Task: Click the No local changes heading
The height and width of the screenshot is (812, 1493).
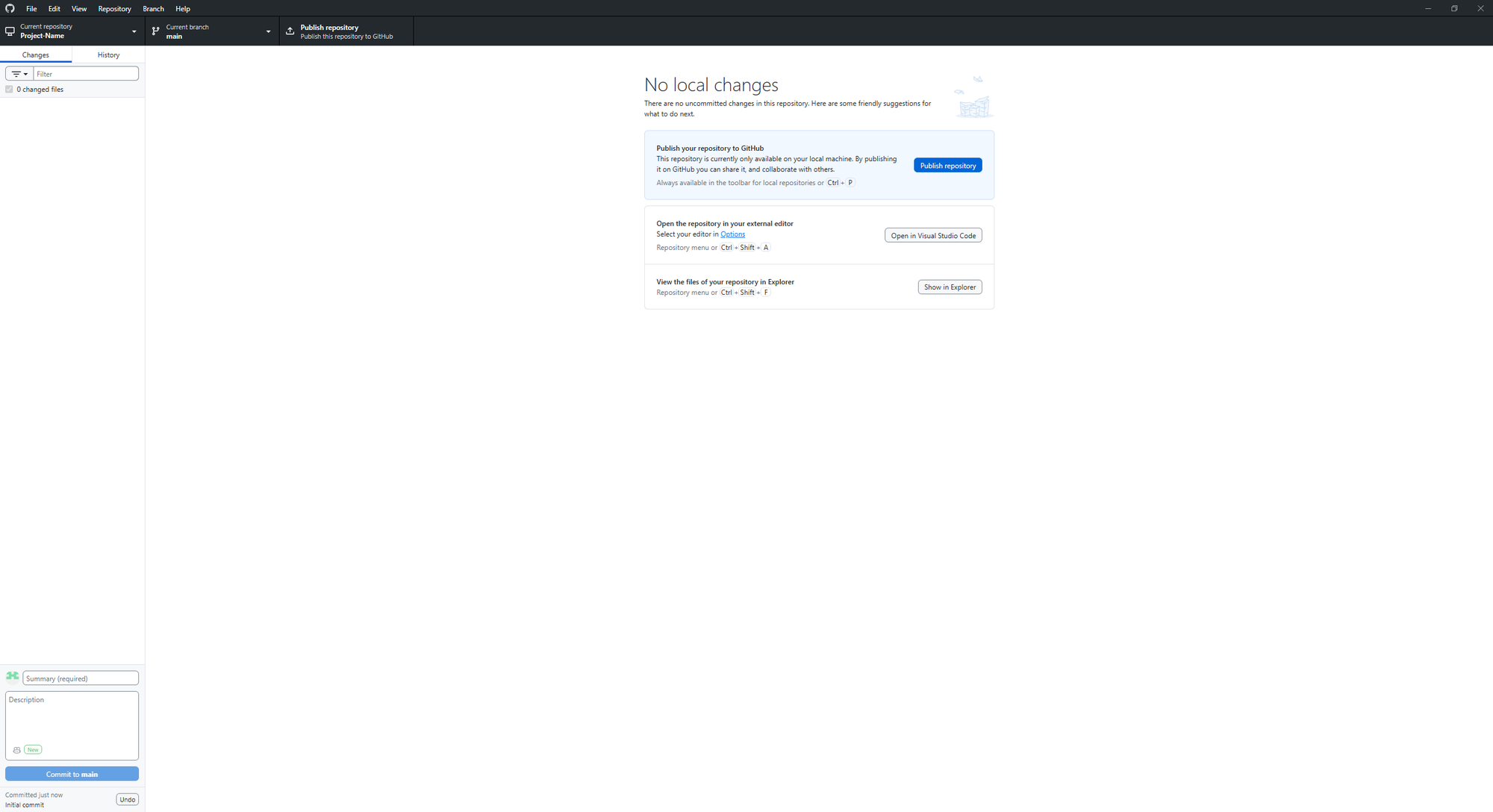Action: click(711, 85)
